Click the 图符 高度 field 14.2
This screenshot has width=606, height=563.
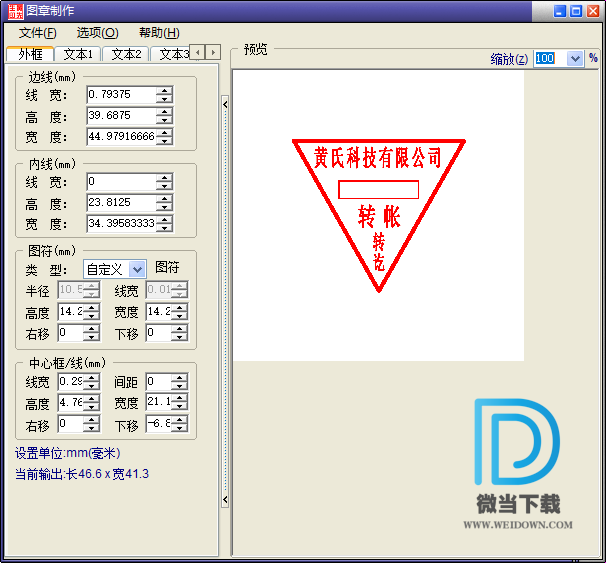click(71, 311)
